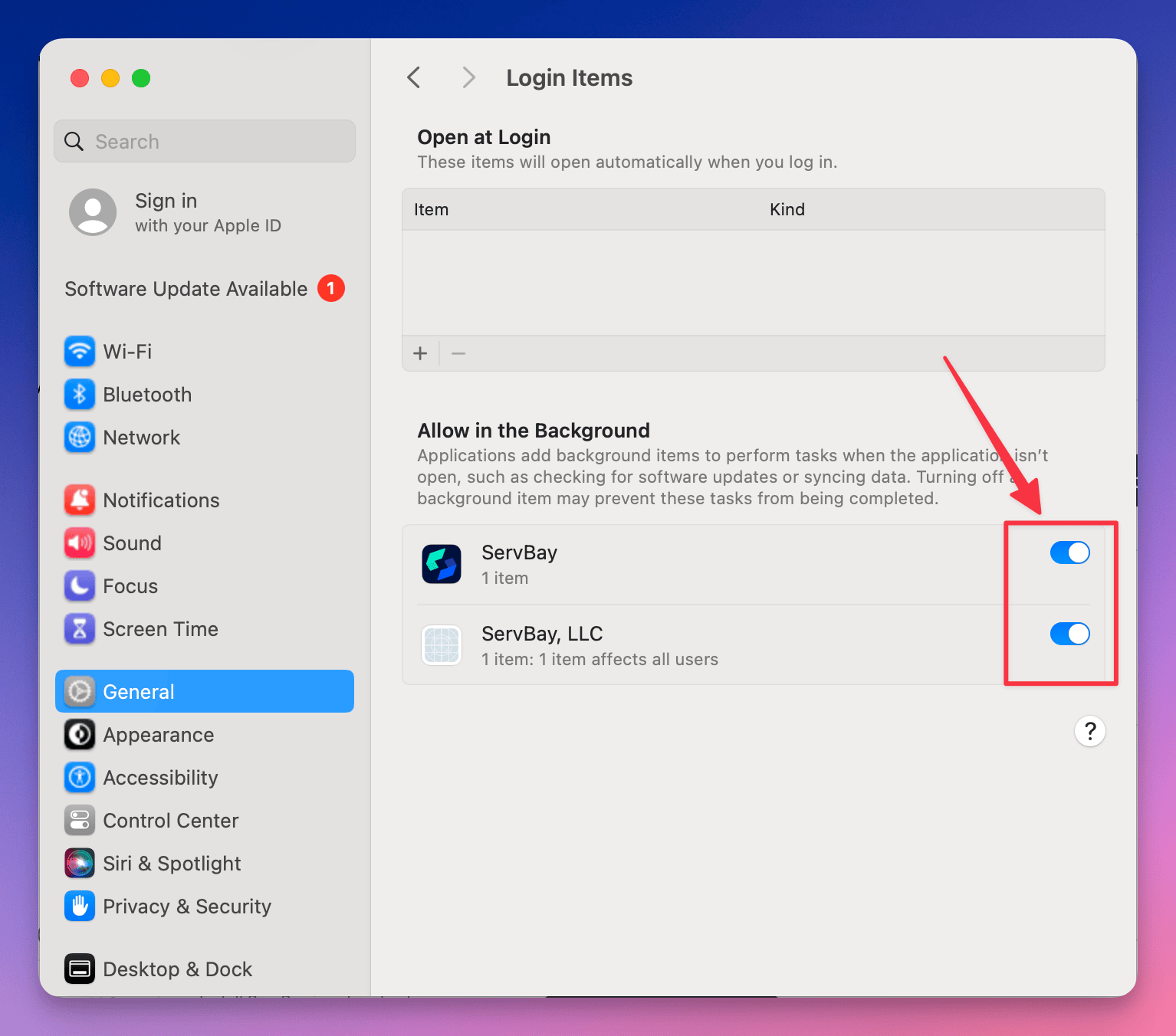Go forward with the right chevron

pos(469,77)
